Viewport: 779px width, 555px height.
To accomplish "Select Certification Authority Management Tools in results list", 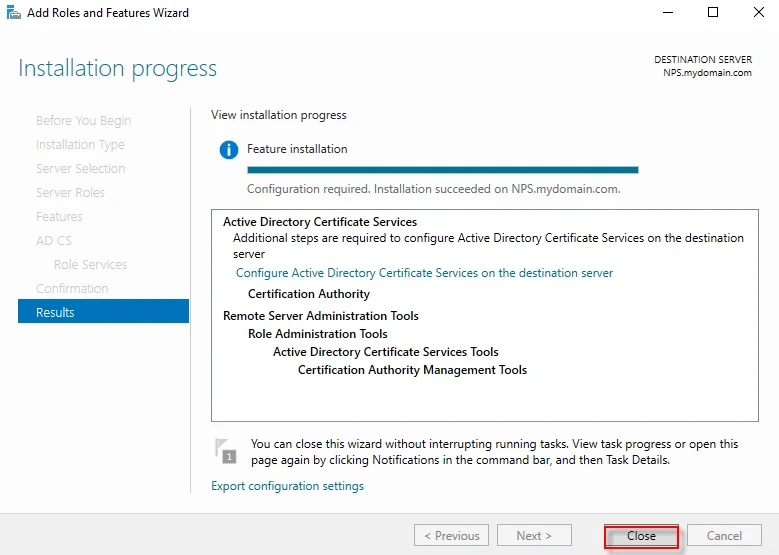I will pos(412,370).
